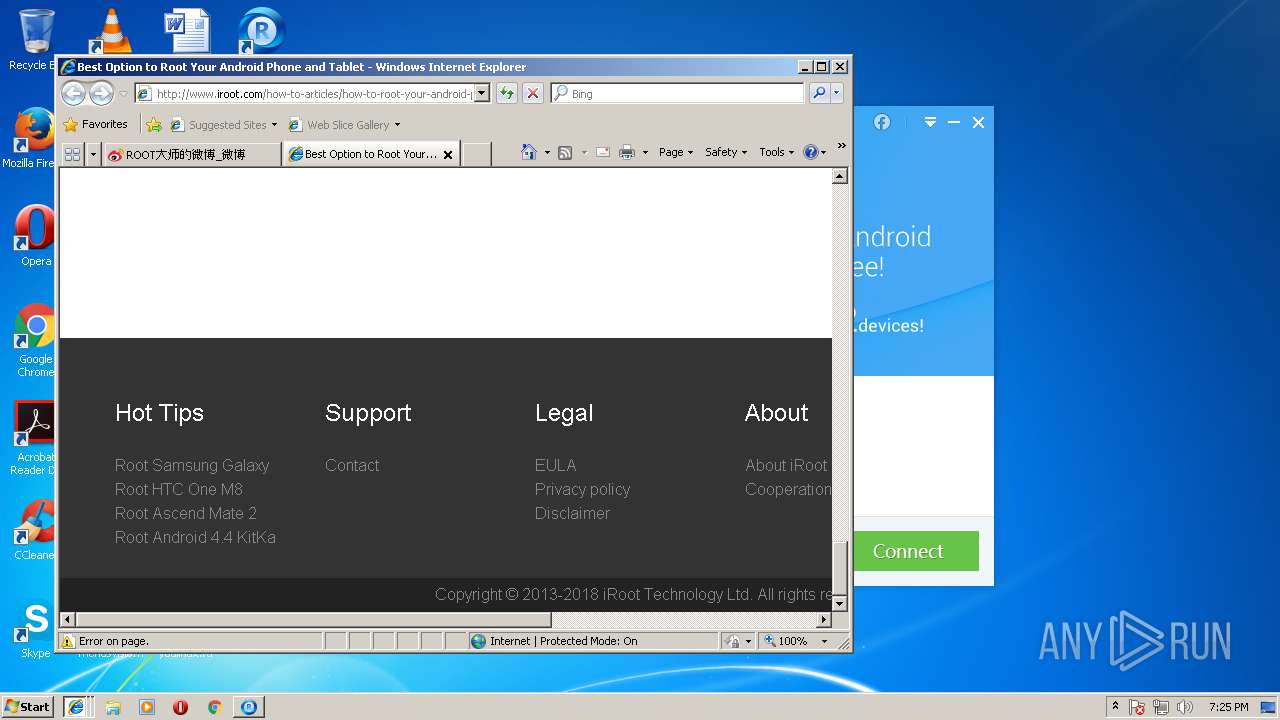Expand the command bar overflow chevron
The image size is (1280, 720).
pyautogui.click(x=841, y=146)
